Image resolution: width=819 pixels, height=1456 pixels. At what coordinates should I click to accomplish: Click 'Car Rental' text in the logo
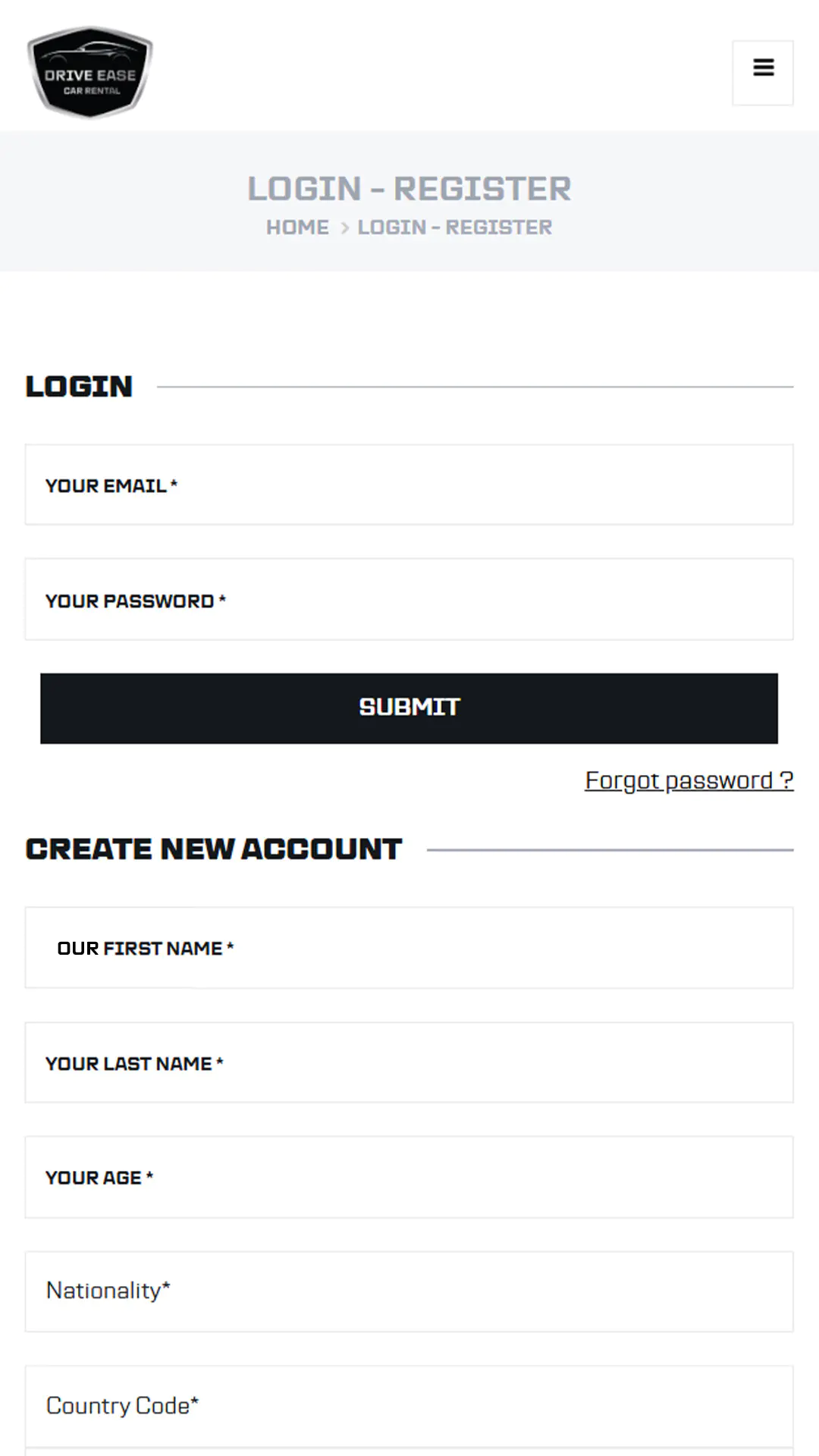[x=92, y=91]
